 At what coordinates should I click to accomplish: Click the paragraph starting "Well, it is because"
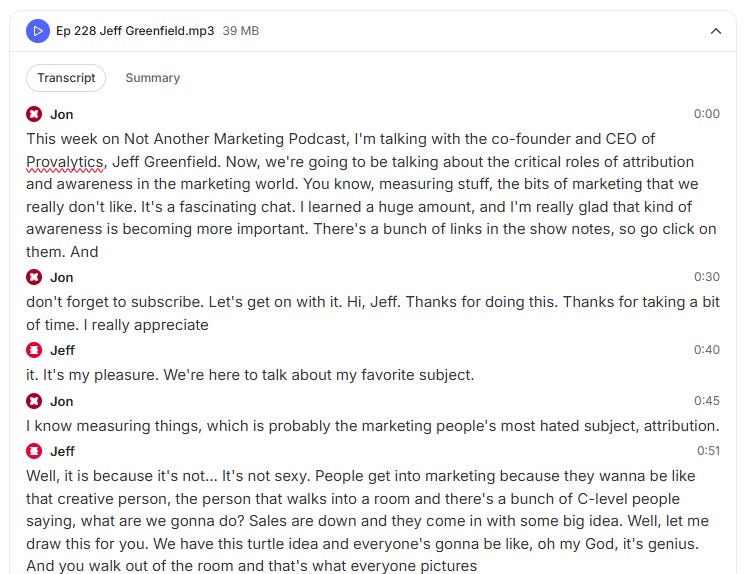point(360,510)
